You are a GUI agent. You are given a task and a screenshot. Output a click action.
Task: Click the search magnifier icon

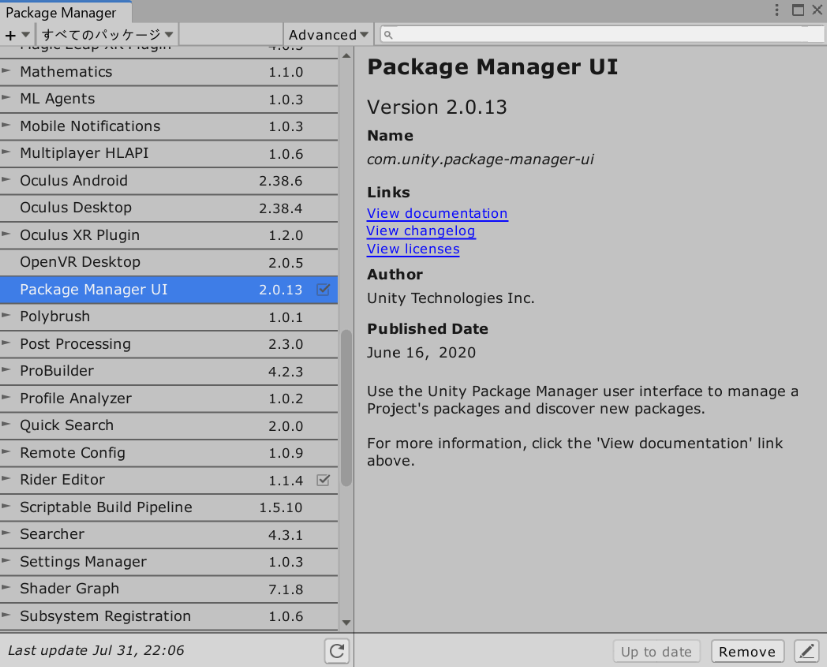[388, 35]
